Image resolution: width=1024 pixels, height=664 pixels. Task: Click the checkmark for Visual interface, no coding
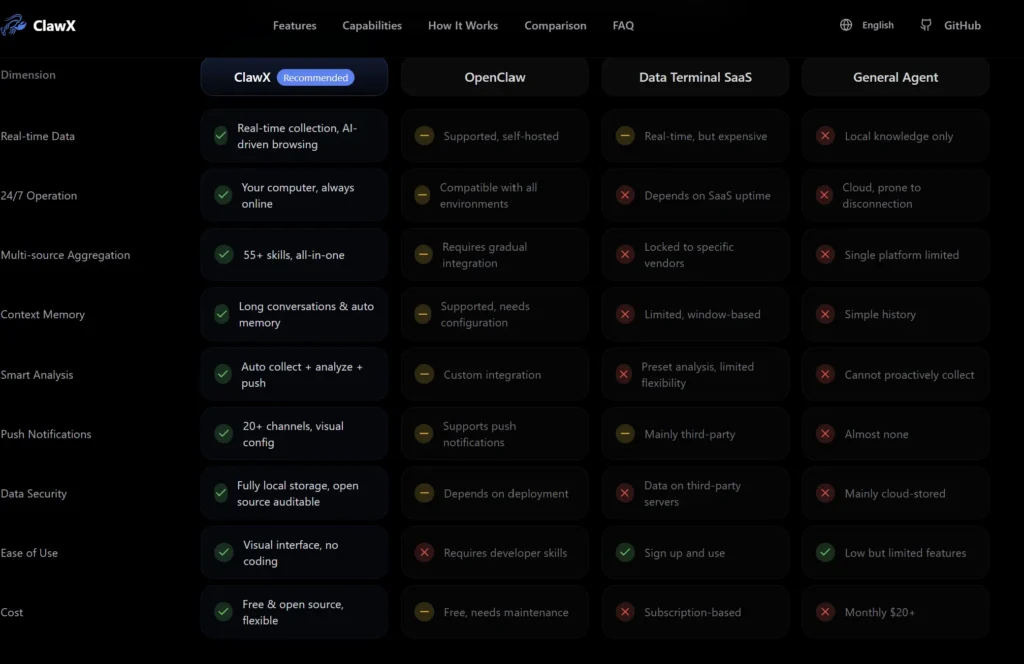[223, 552]
